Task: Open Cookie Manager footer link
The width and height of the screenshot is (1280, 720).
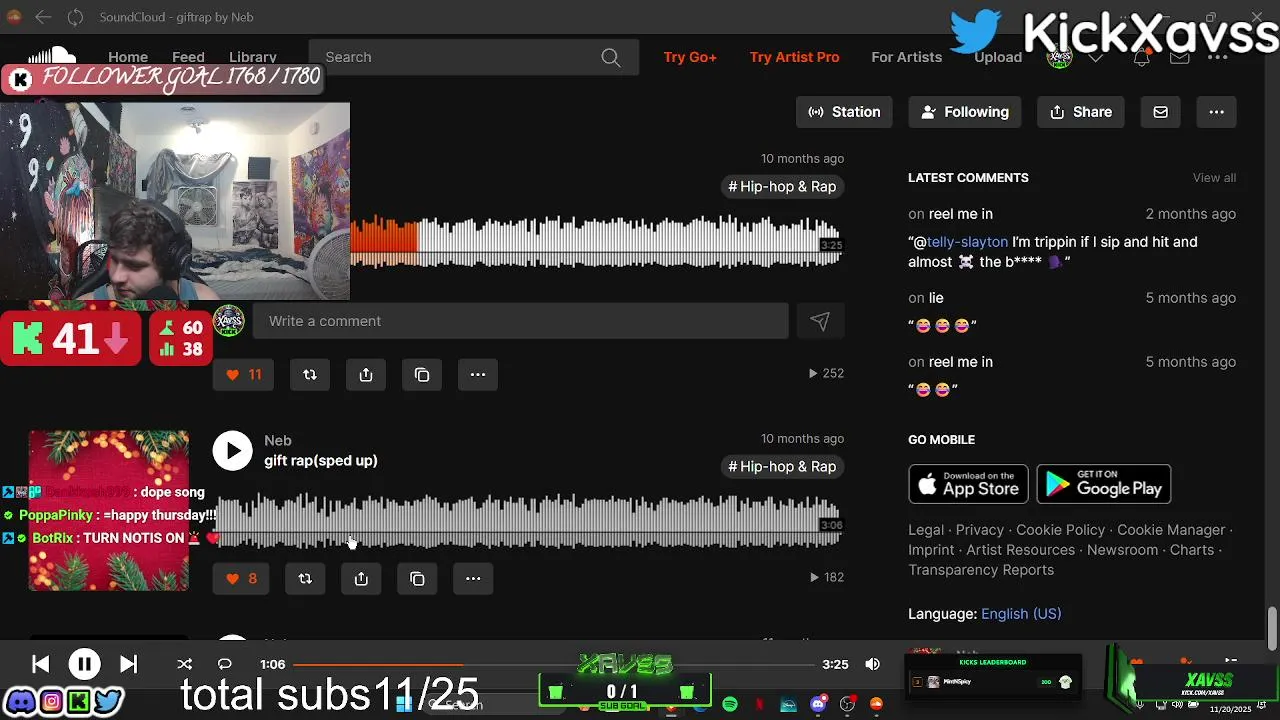Action: (1171, 530)
